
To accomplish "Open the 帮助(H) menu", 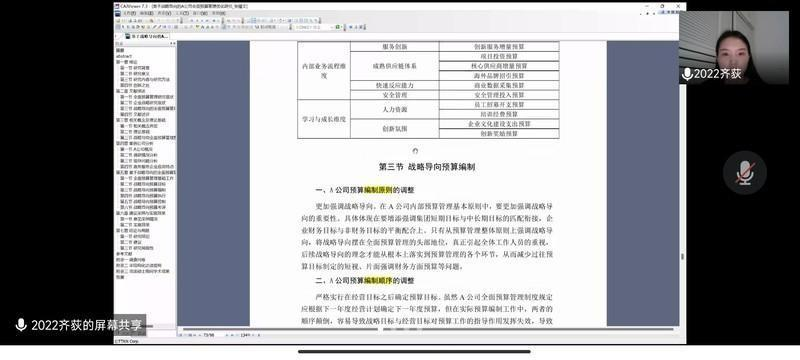I will click(218, 13).
